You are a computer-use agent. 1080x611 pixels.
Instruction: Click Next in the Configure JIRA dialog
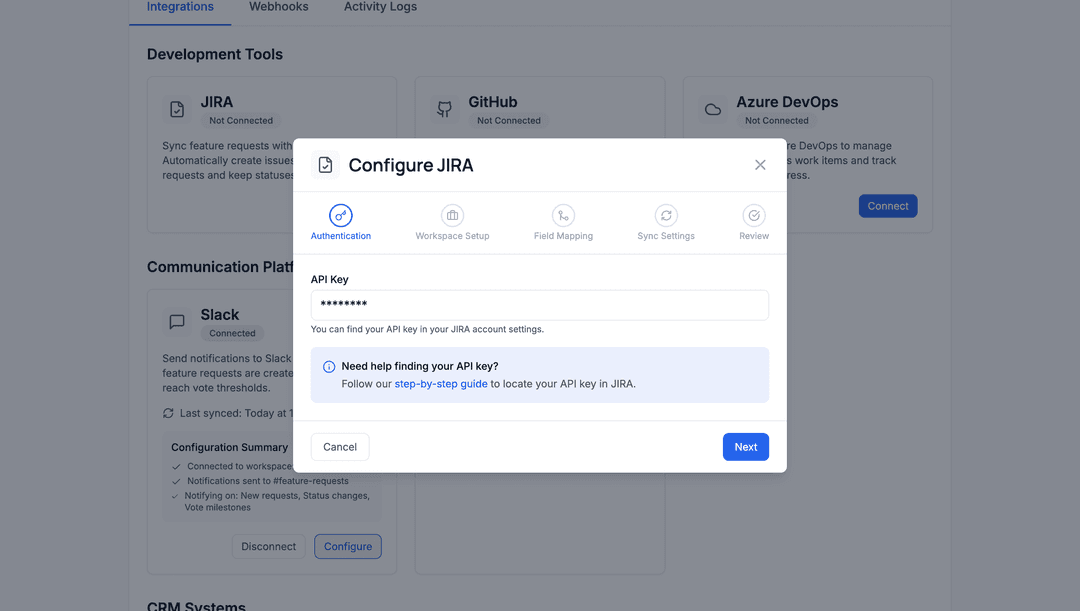745,446
